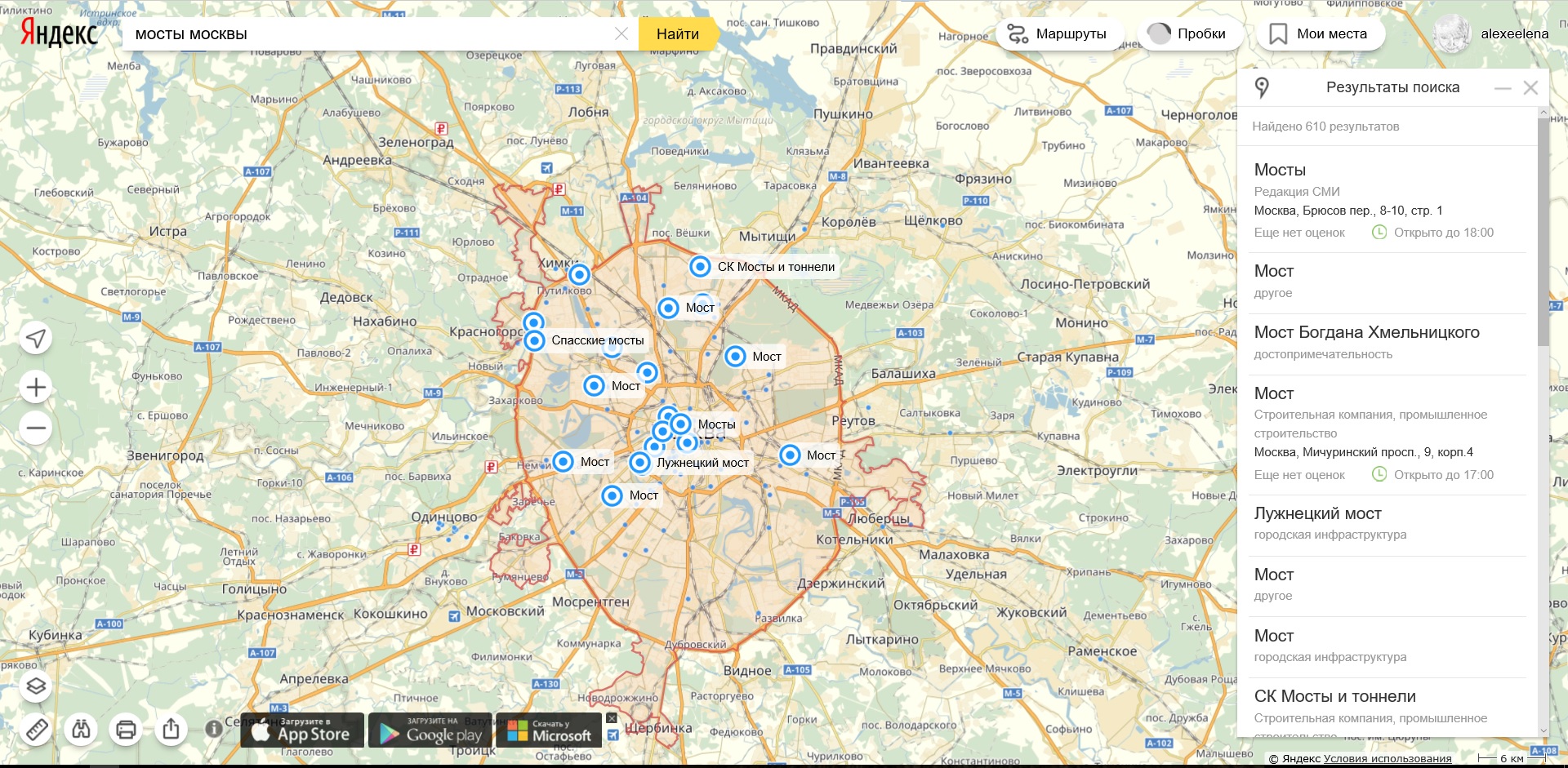
Task: Open the panoramas binoculars icon
Action: point(81,729)
